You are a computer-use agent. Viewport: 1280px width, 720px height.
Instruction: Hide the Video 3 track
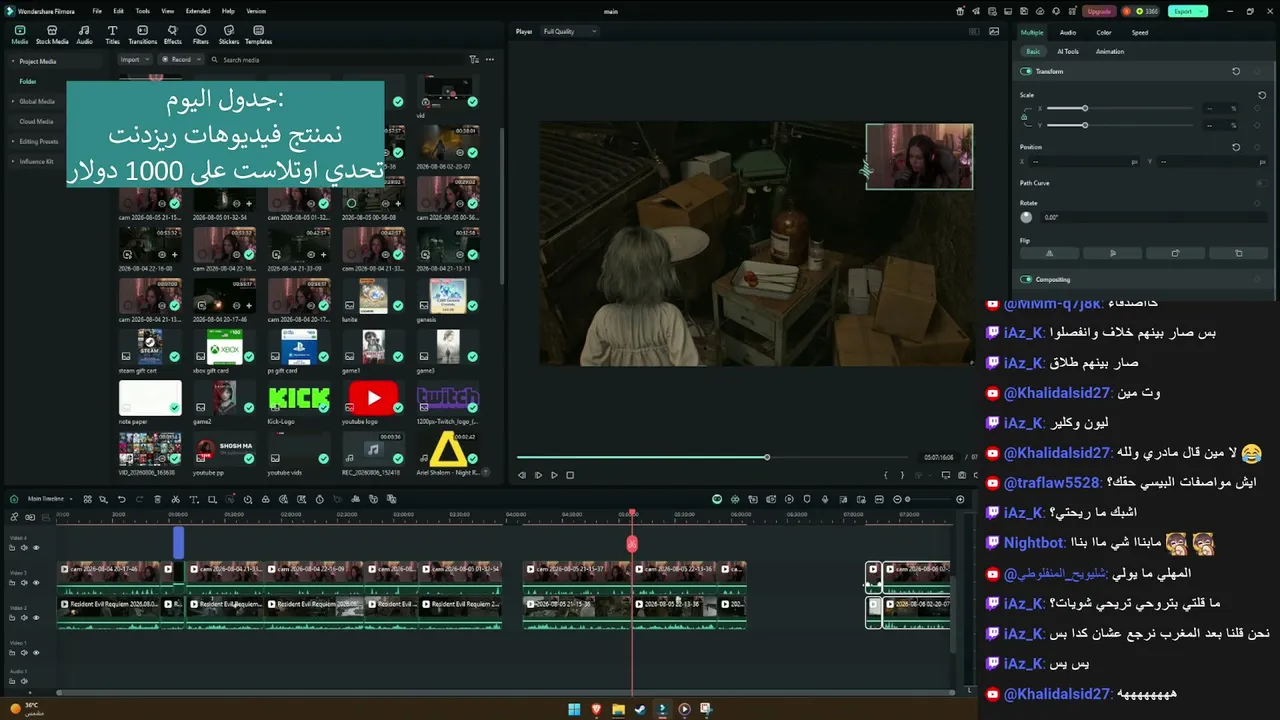click(x=36, y=583)
